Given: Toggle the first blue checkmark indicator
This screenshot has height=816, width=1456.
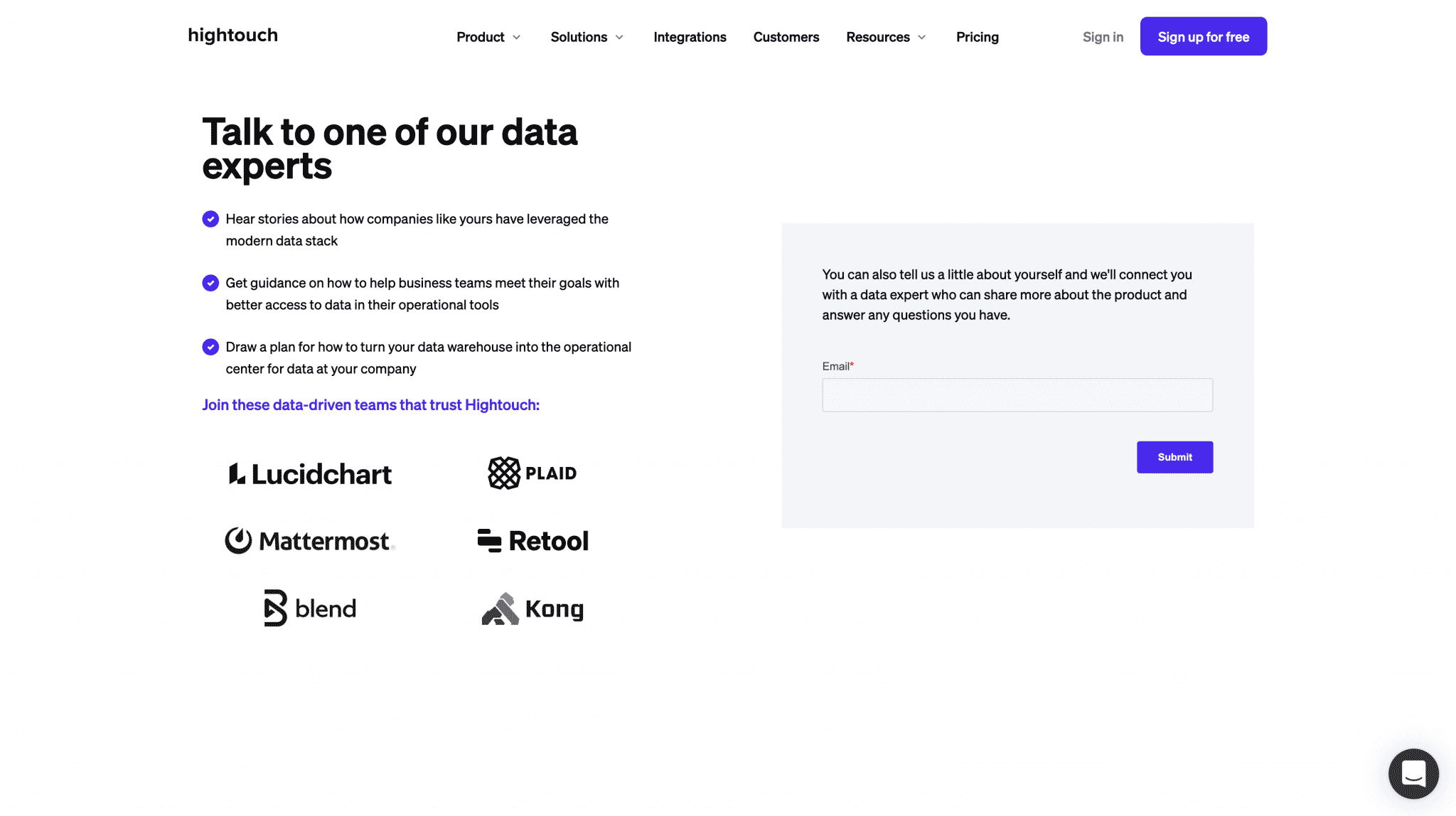Looking at the screenshot, I should click(210, 218).
